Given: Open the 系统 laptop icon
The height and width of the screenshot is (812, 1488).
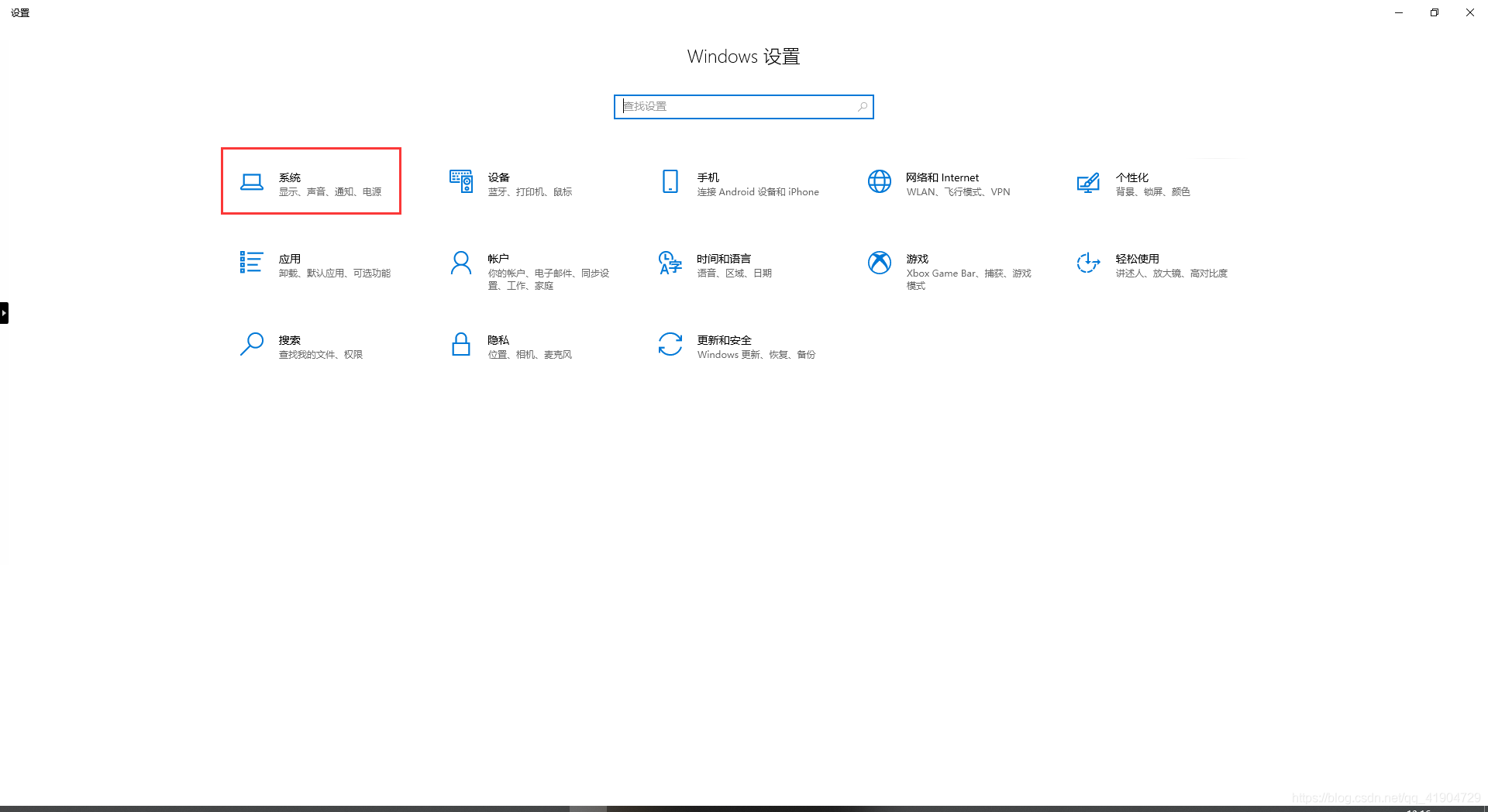Looking at the screenshot, I should tap(251, 182).
